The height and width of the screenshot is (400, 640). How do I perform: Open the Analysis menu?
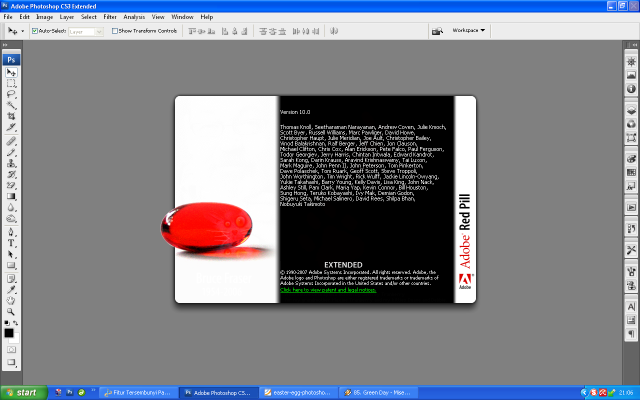134,17
